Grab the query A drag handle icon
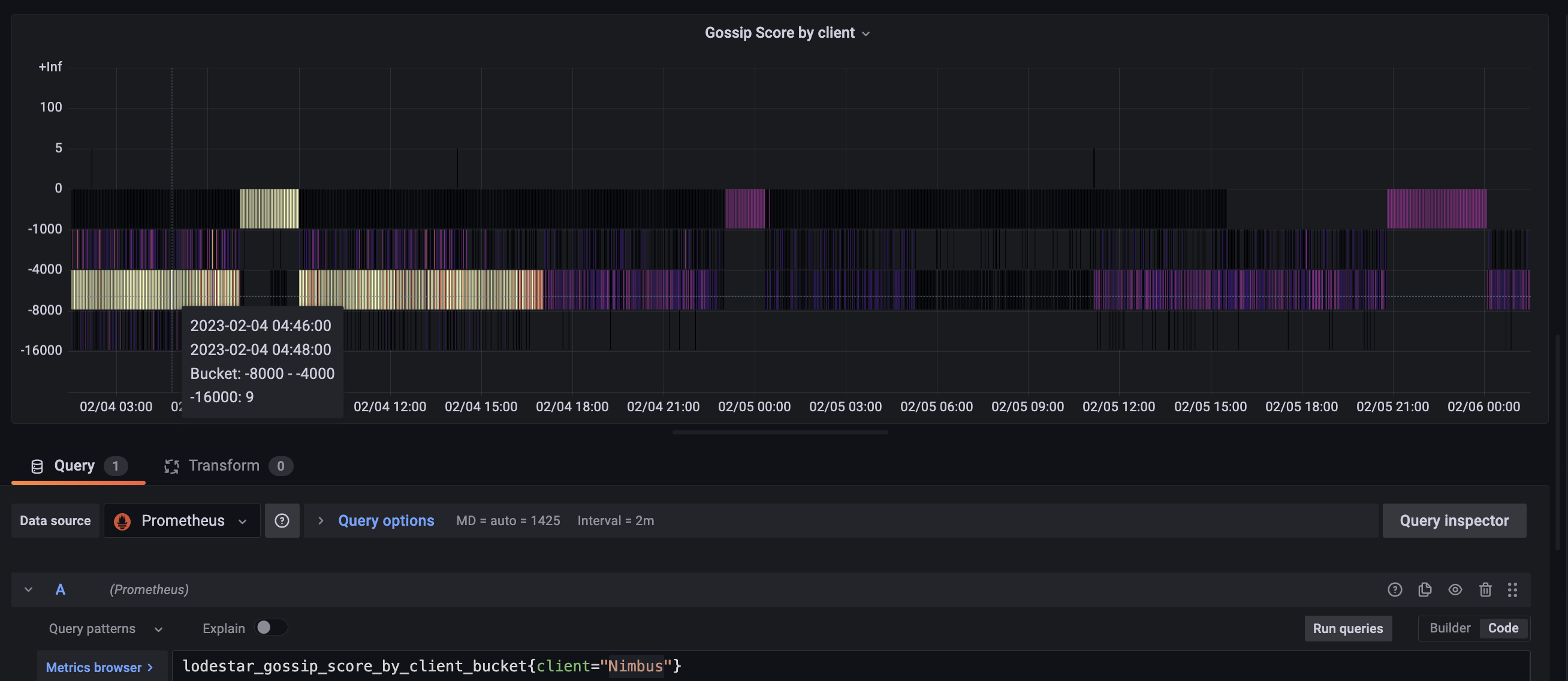 point(1513,589)
